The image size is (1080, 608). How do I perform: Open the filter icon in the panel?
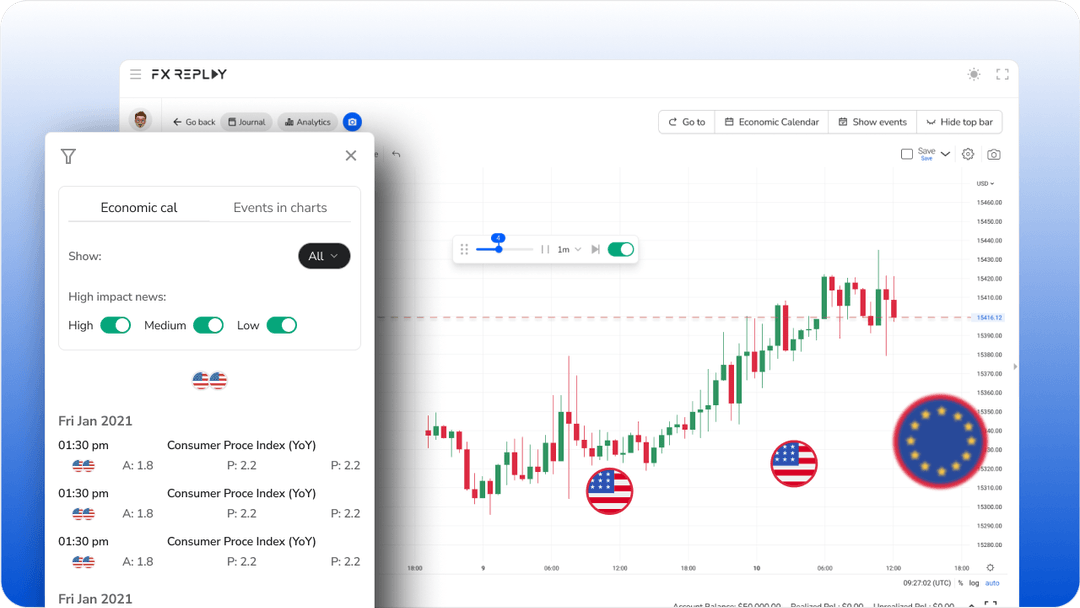[x=68, y=156]
